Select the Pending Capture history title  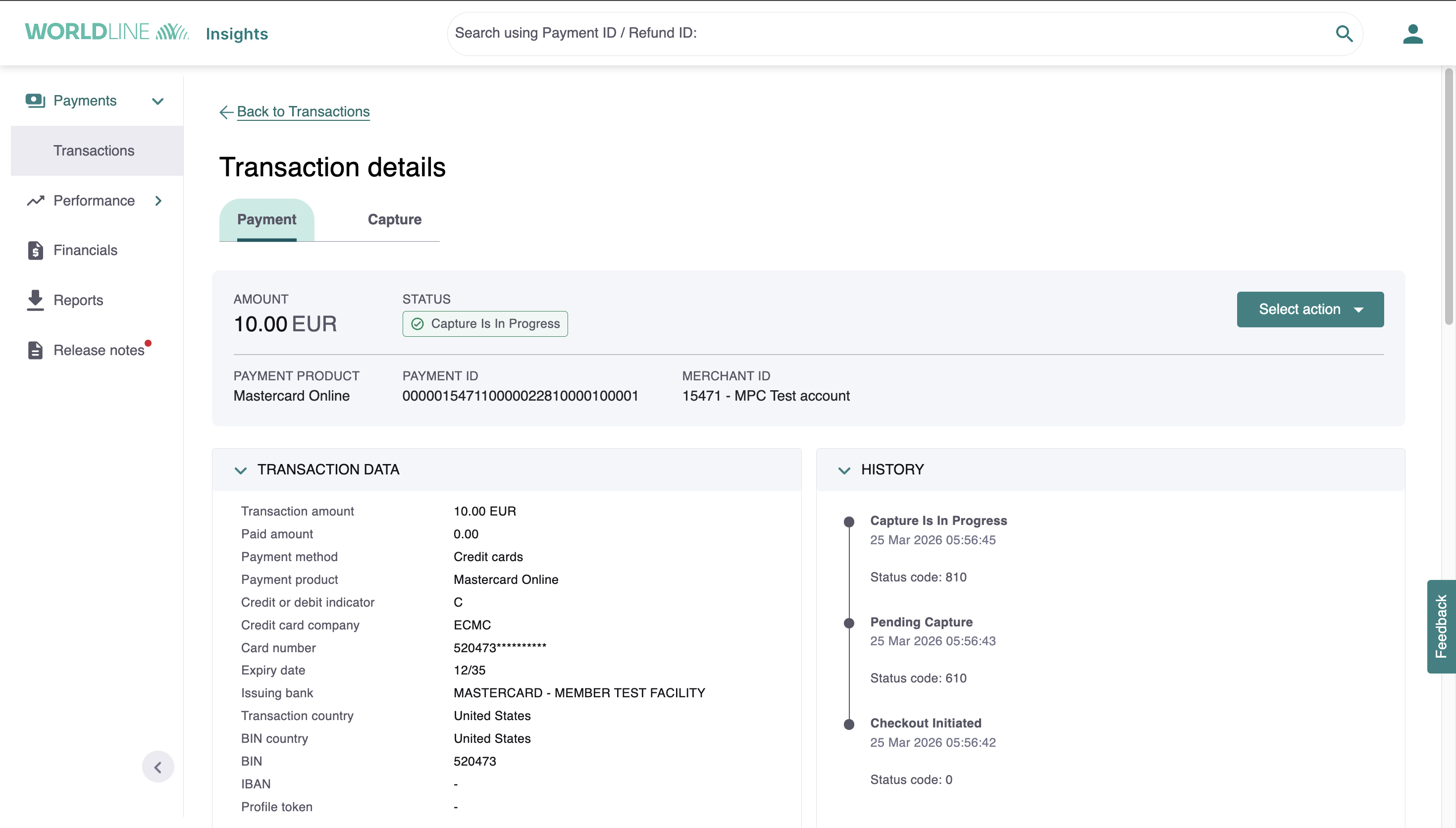tap(921, 622)
